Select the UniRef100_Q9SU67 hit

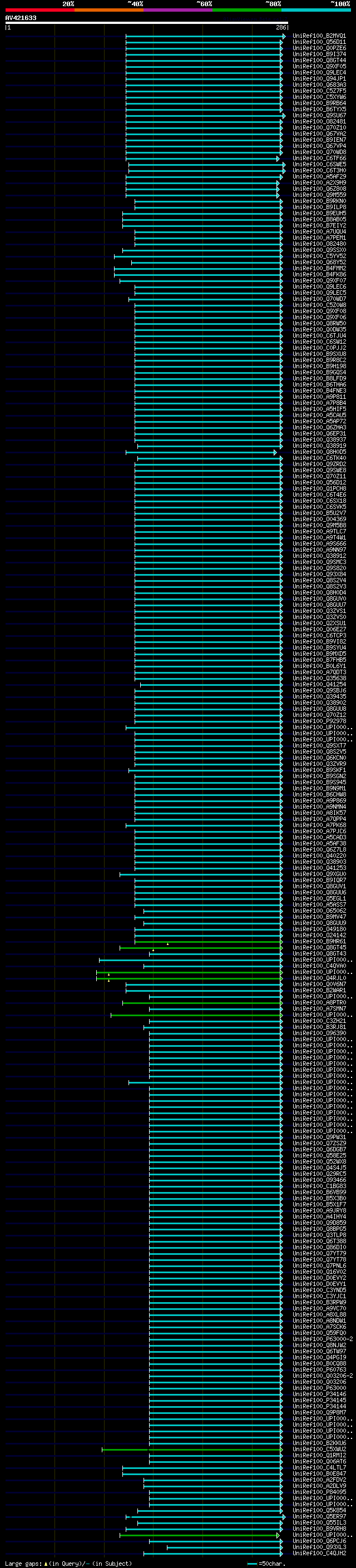[319, 116]
